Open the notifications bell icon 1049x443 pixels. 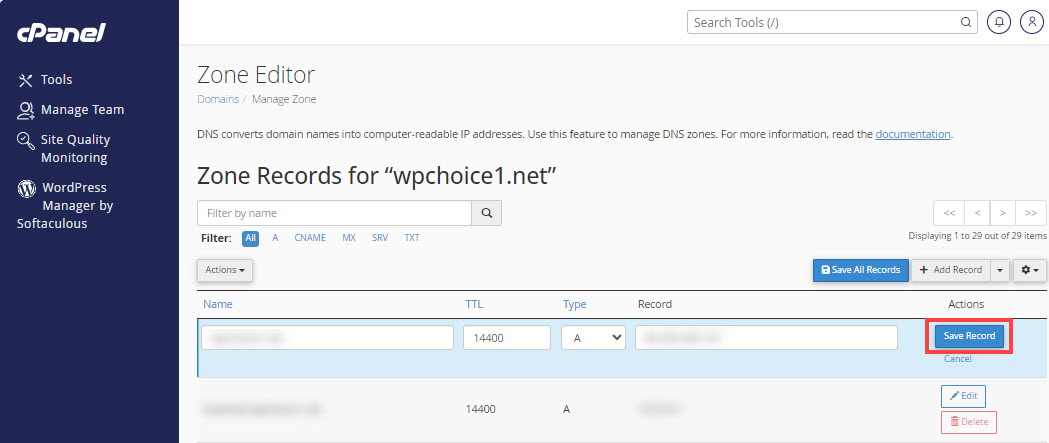point(998,22)
